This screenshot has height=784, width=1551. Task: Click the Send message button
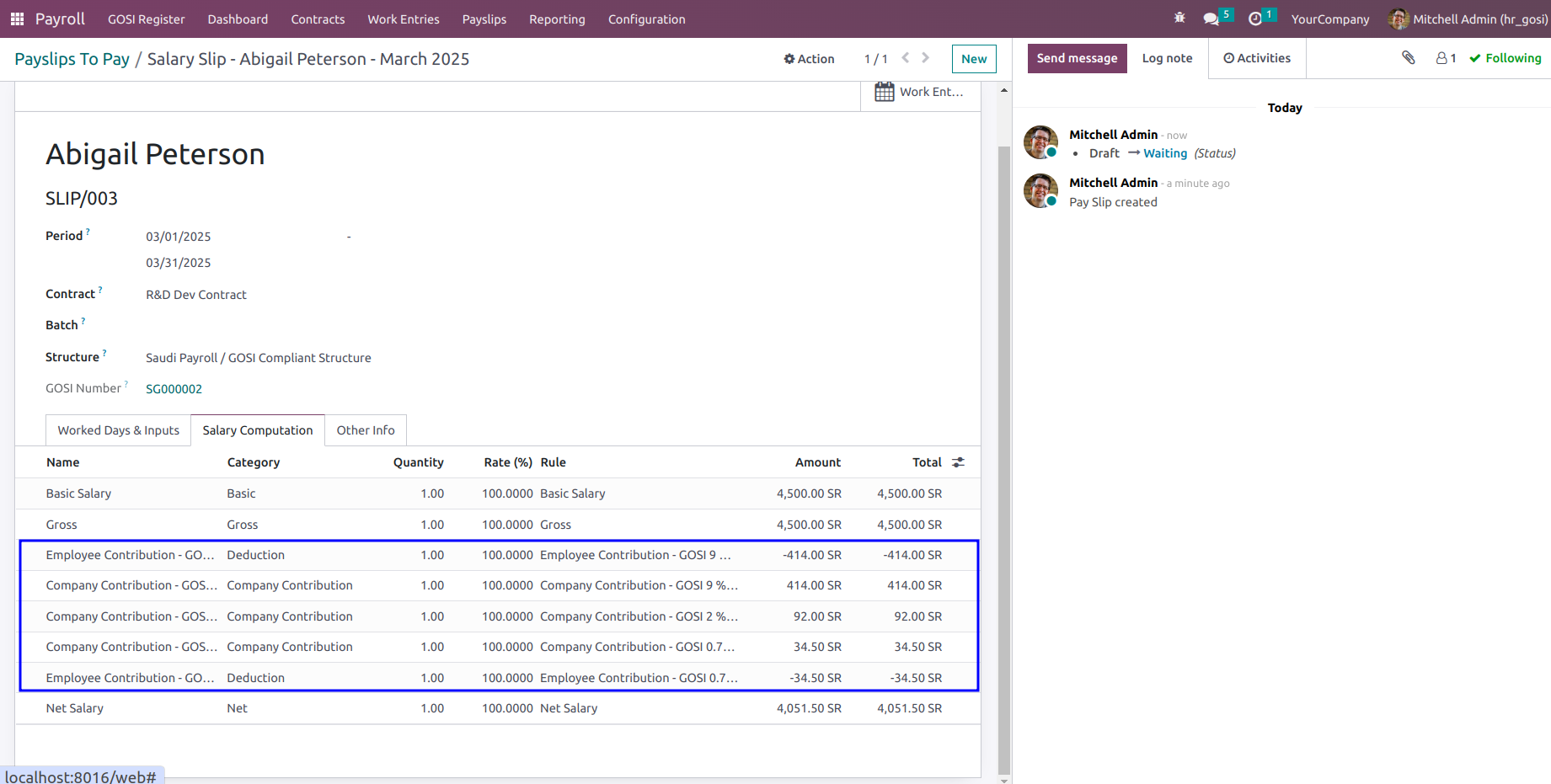point(1077,58)
